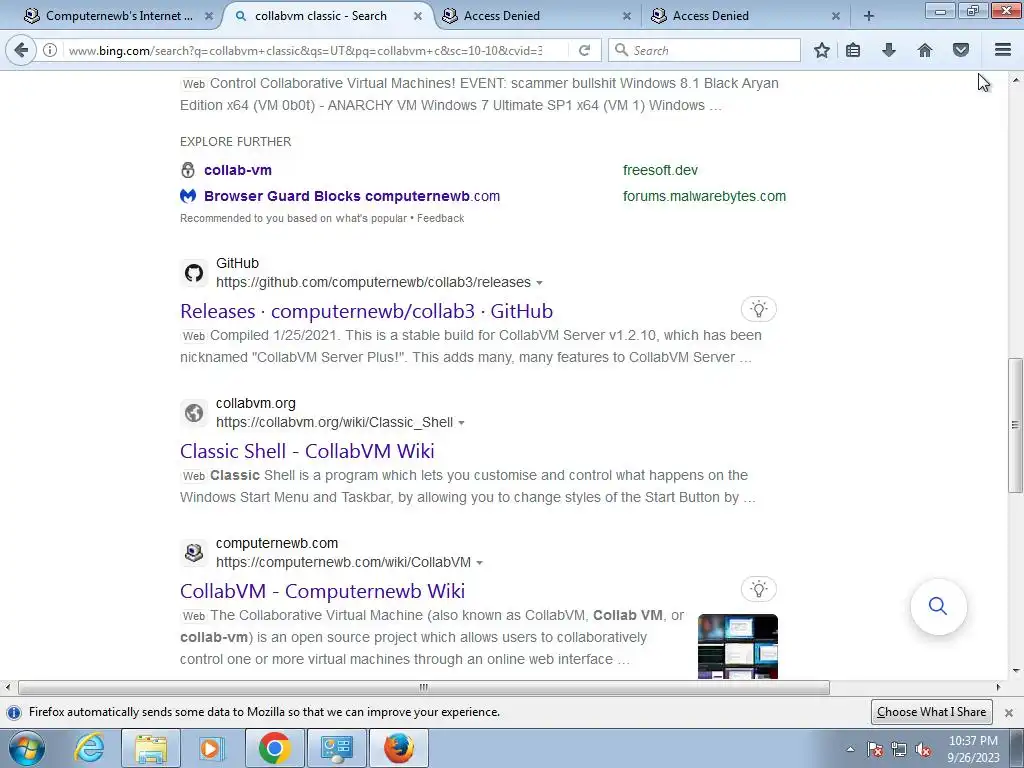Switch to first Access Denied tab
Image resolution: width=1024 pixels, height=768 pixels.
(502, 16)
